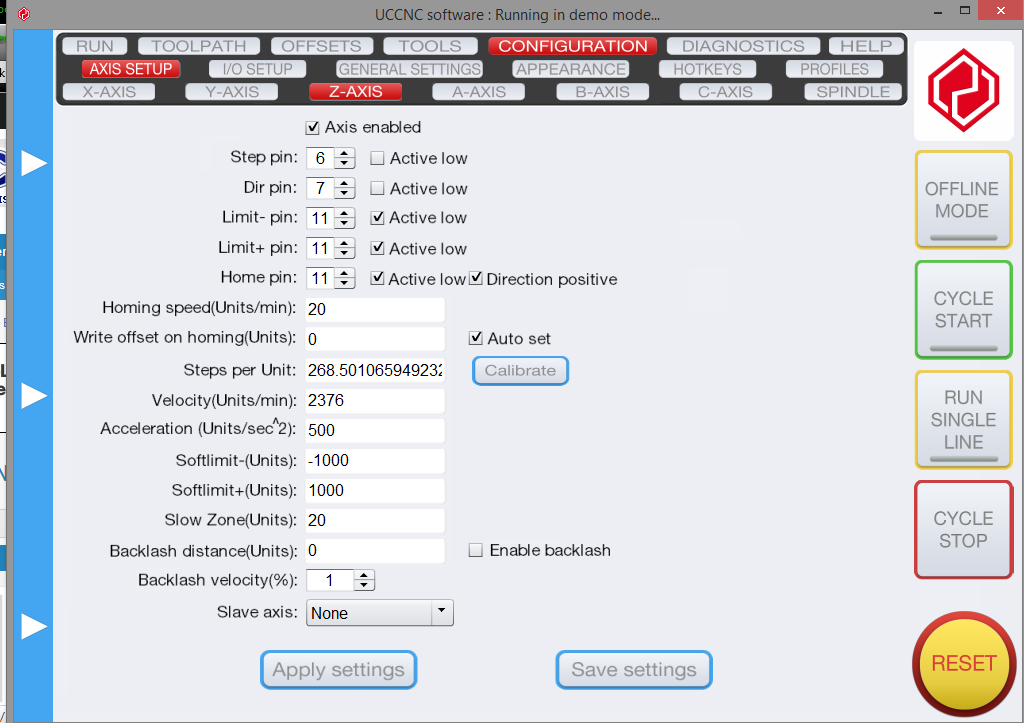1024x723 pixels.
Task: Open the Slave axis dropdown
Action: 441,613
